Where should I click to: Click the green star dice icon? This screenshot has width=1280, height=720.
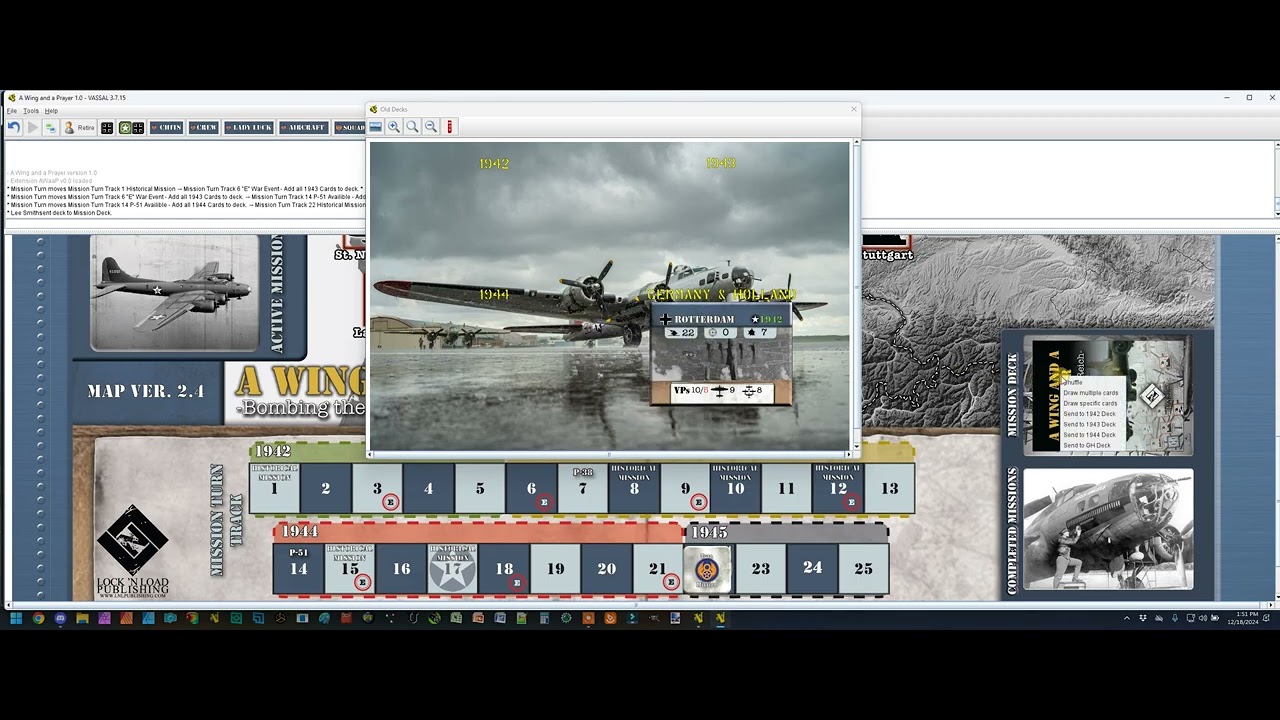pyautogui.click(x=125, y=127)
